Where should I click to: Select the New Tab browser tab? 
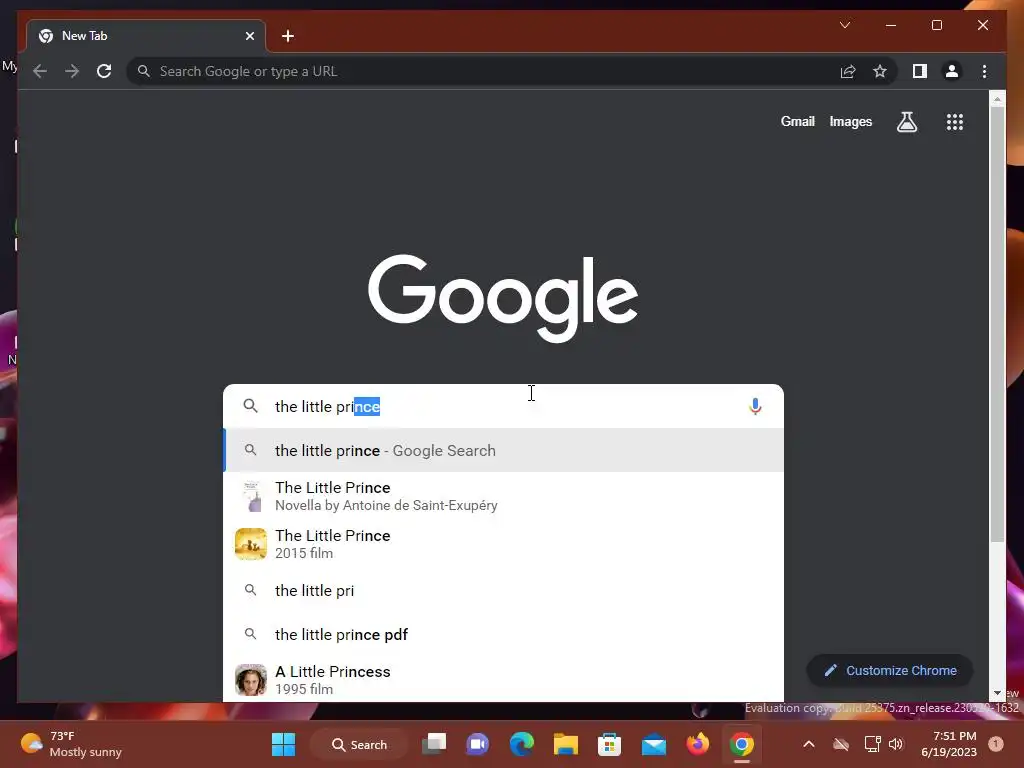coord(146,36)
